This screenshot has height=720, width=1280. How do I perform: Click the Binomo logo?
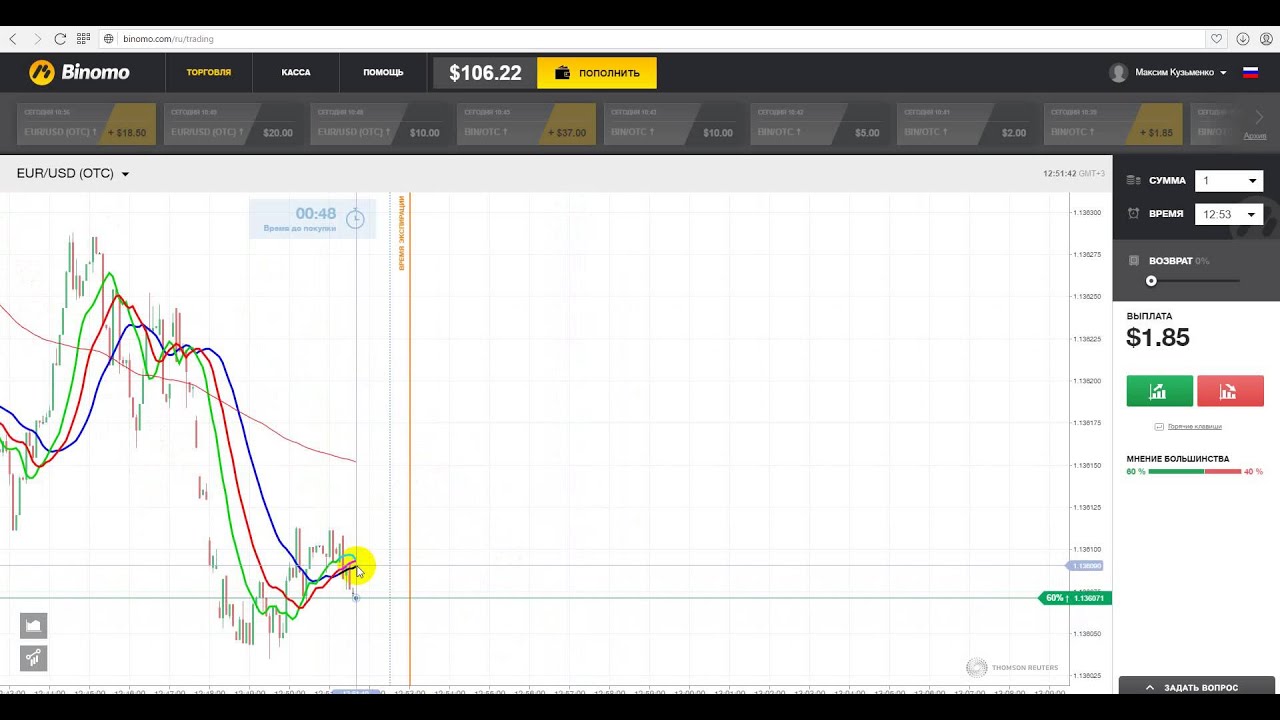79,72
